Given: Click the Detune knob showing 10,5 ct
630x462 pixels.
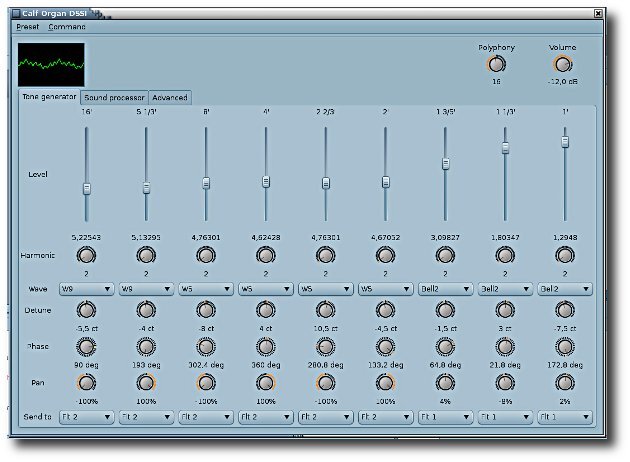Looking at the screenshot, I should (326, 310).
